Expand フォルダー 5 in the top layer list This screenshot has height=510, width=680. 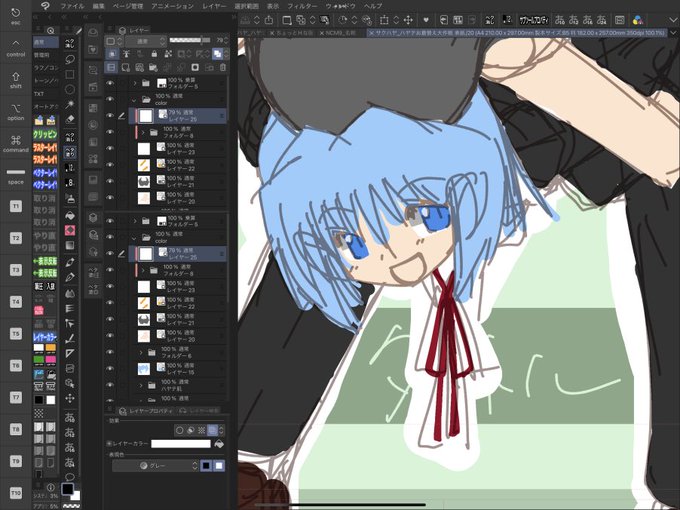tap(135, 83)
